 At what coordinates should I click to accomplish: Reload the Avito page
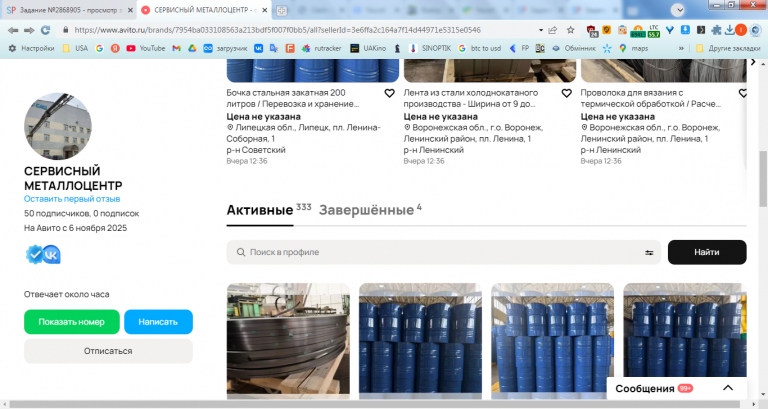point(46,30)
